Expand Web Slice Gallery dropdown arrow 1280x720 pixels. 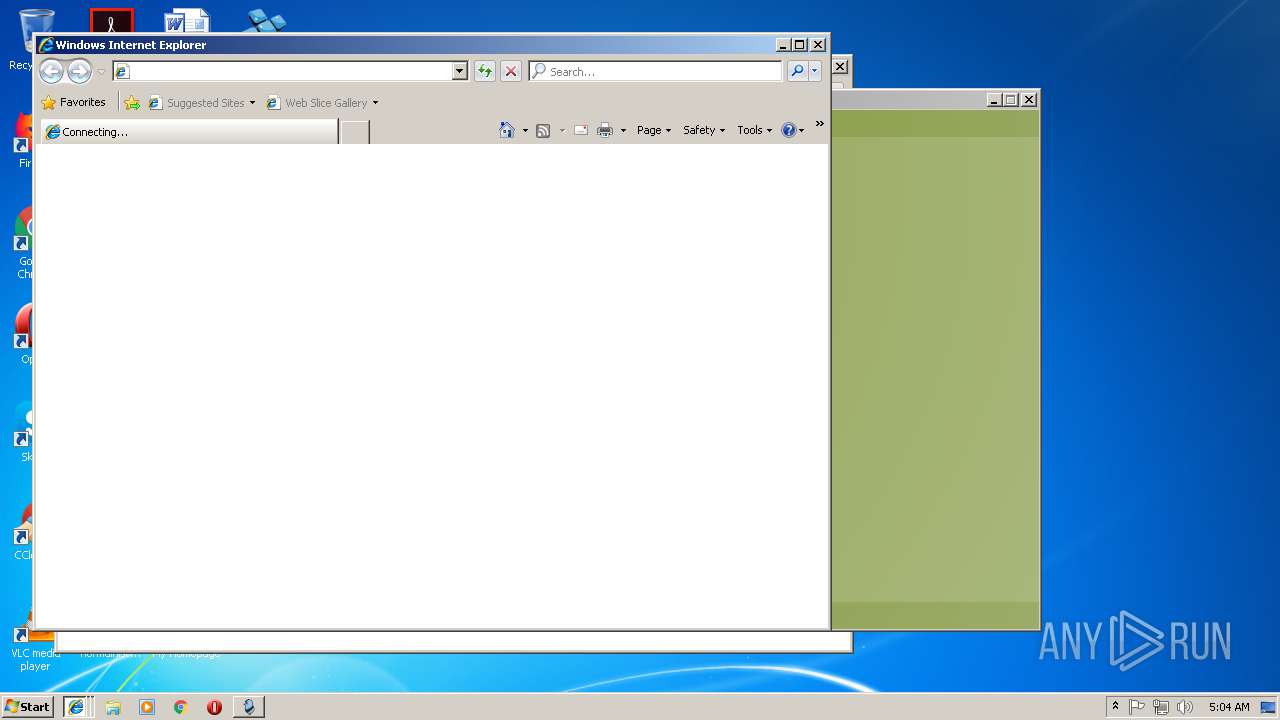(375, 103)
